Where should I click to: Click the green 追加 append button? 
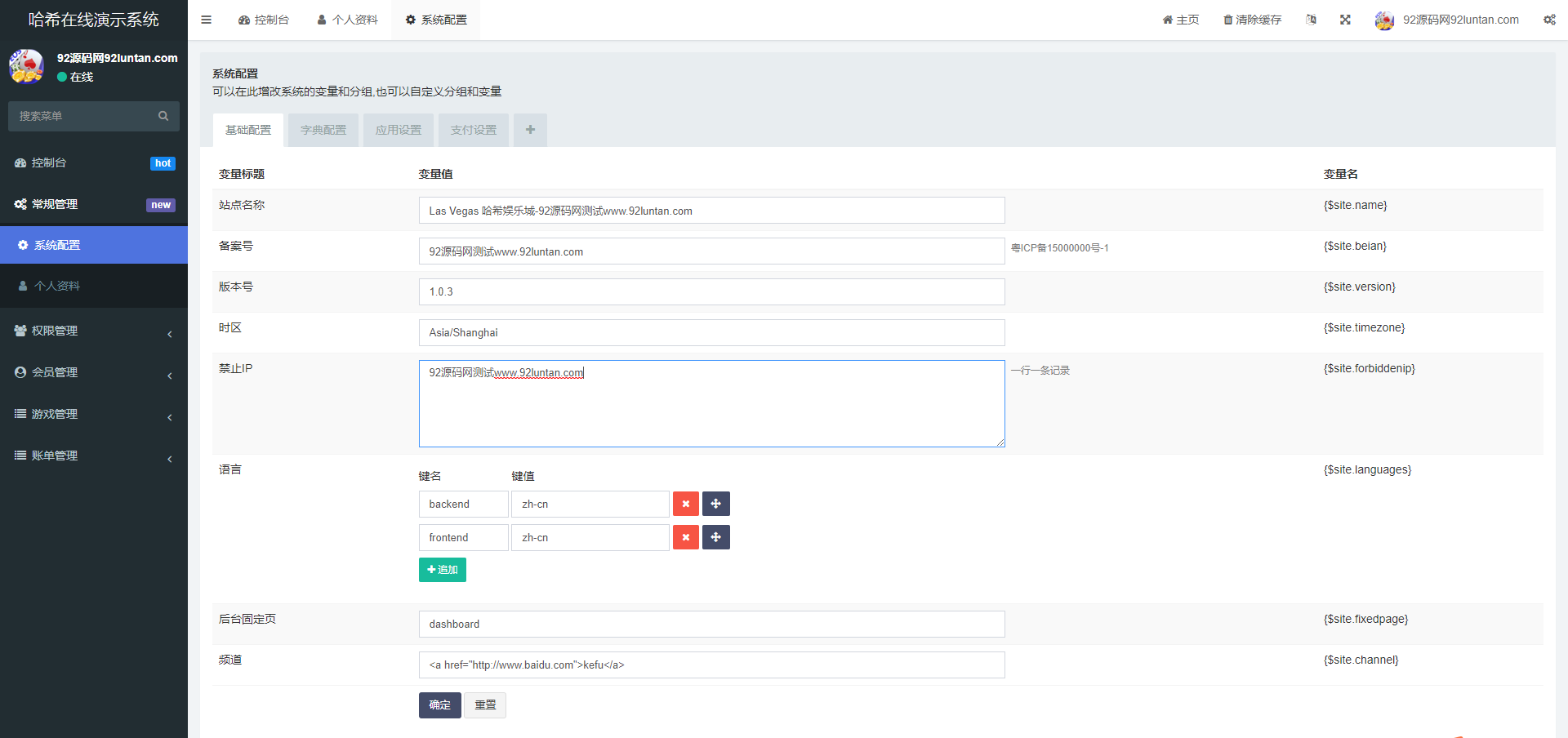[442, 570]
